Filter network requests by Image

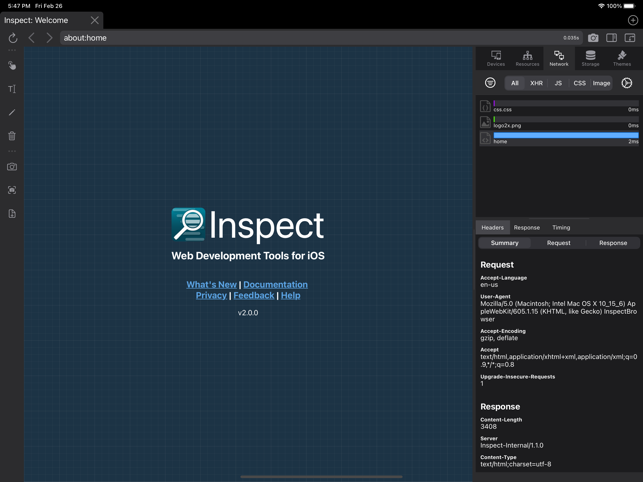601,83
